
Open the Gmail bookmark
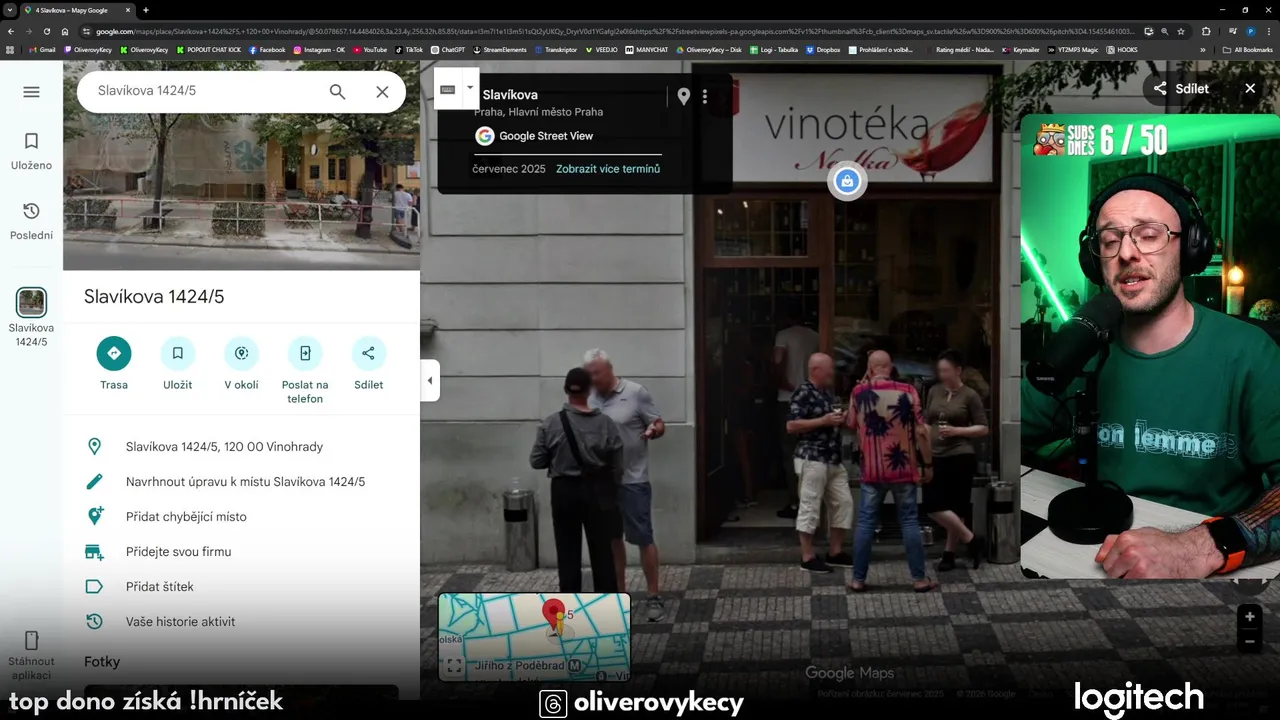41,49
